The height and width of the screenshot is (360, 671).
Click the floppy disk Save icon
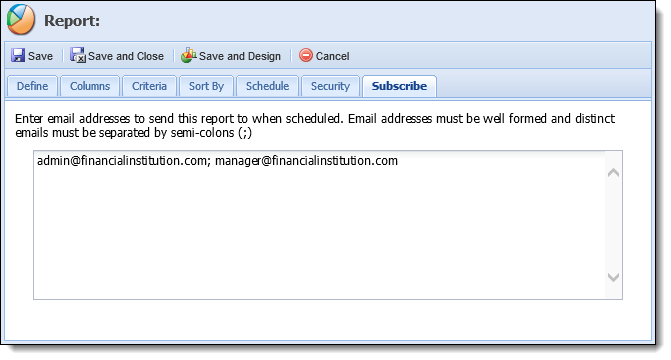(18, 56)
